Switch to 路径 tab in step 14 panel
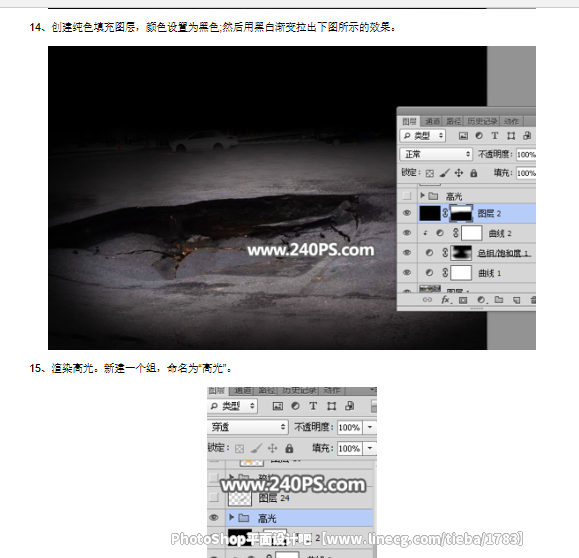This screenshot has height=558, width=579. [453, 121]
